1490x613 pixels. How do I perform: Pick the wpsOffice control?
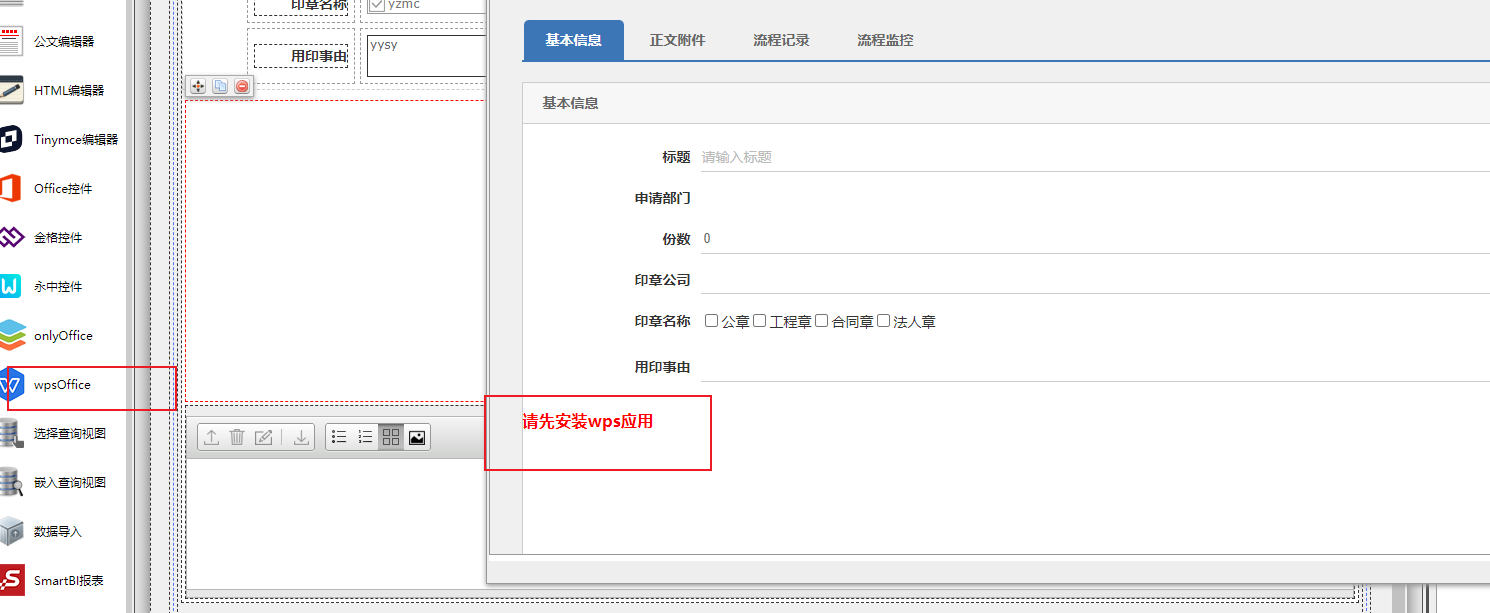60,384
